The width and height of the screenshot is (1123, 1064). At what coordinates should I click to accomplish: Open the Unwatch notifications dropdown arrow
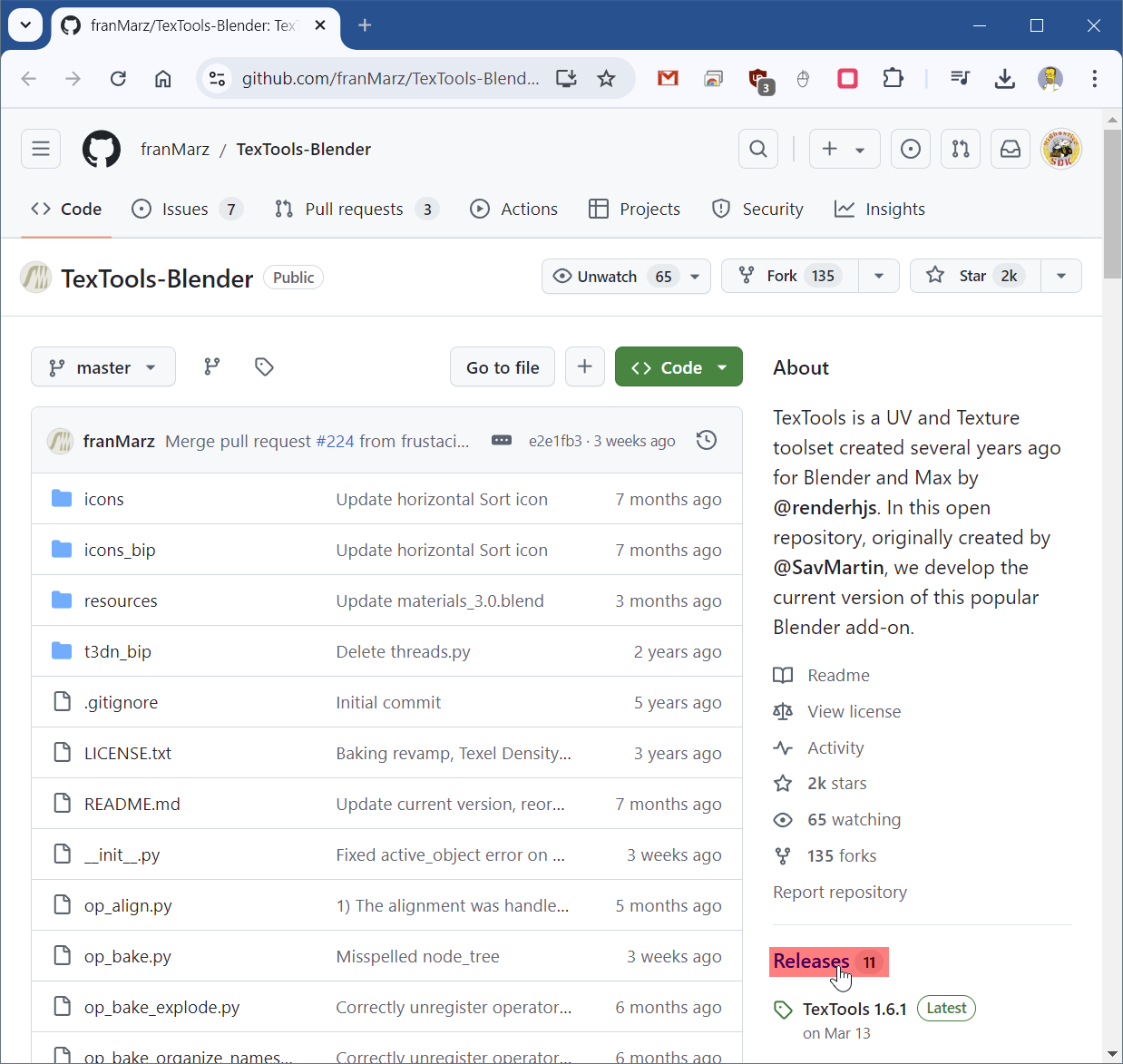coord(695,276)
